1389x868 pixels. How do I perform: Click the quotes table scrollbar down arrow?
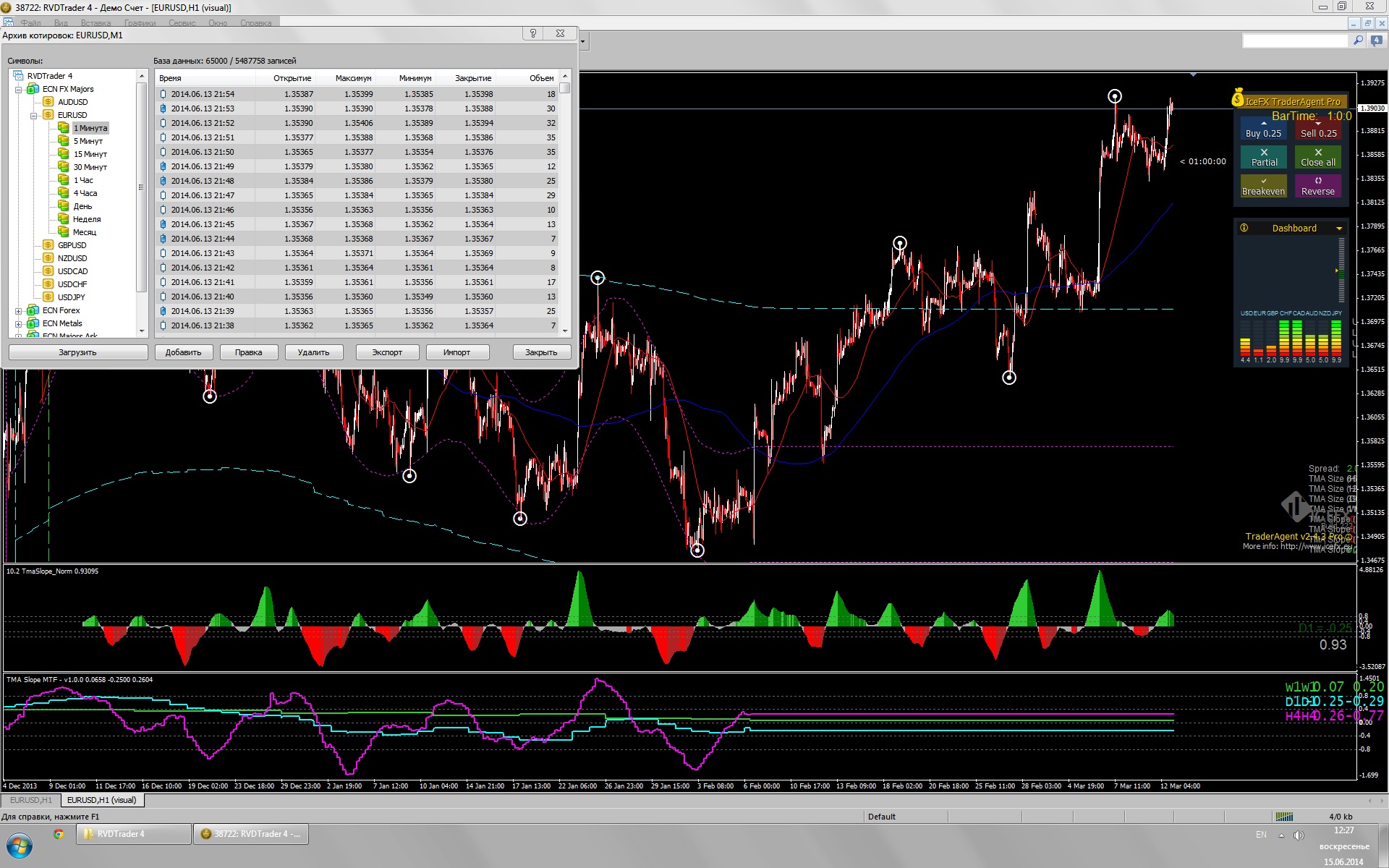point(565,331)
